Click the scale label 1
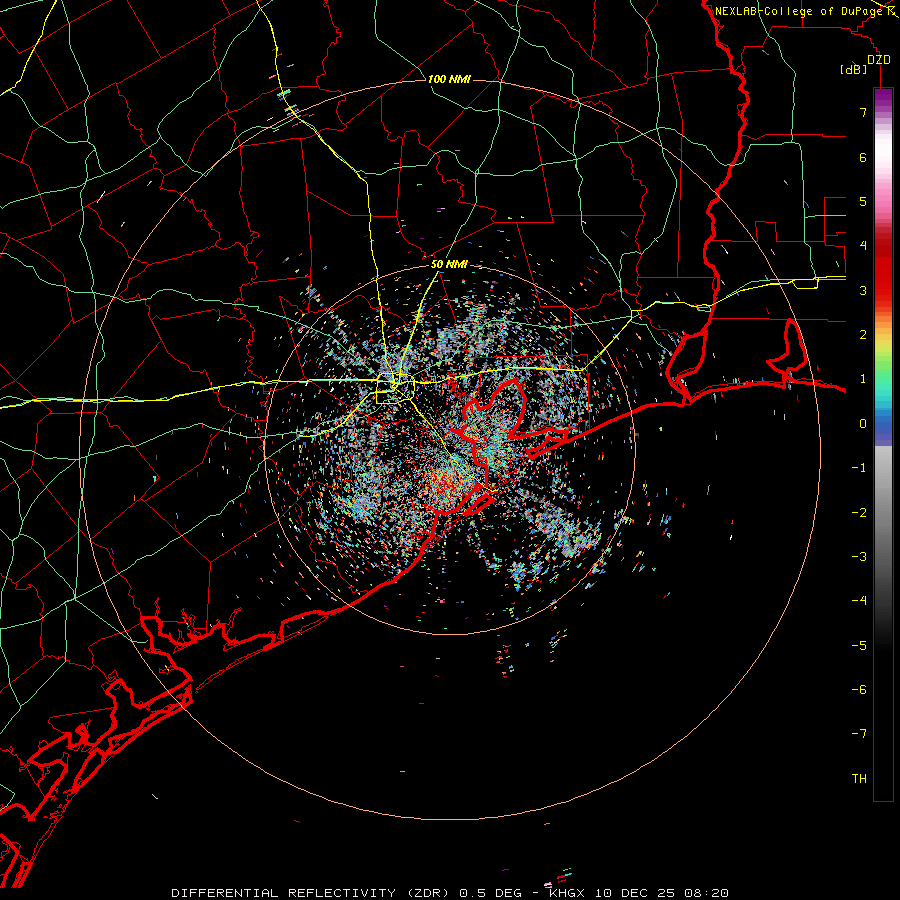The image size is (900, 900). click(863, 379)
